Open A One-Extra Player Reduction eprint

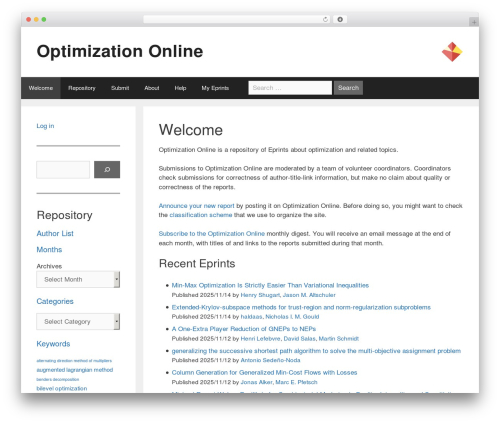[x=244, y=329]
